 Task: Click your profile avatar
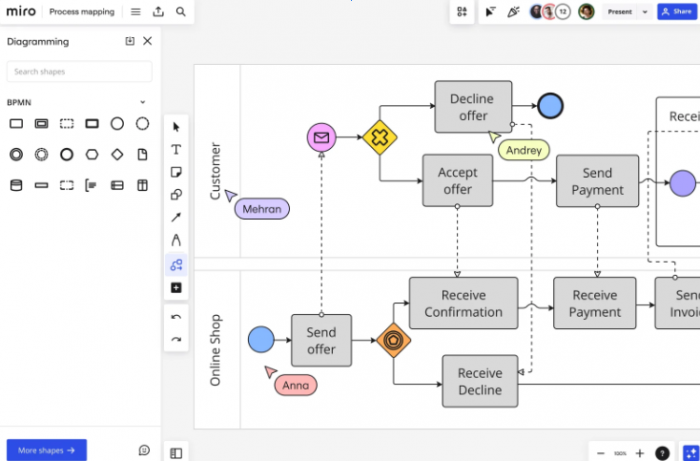(x=586, y=12)
